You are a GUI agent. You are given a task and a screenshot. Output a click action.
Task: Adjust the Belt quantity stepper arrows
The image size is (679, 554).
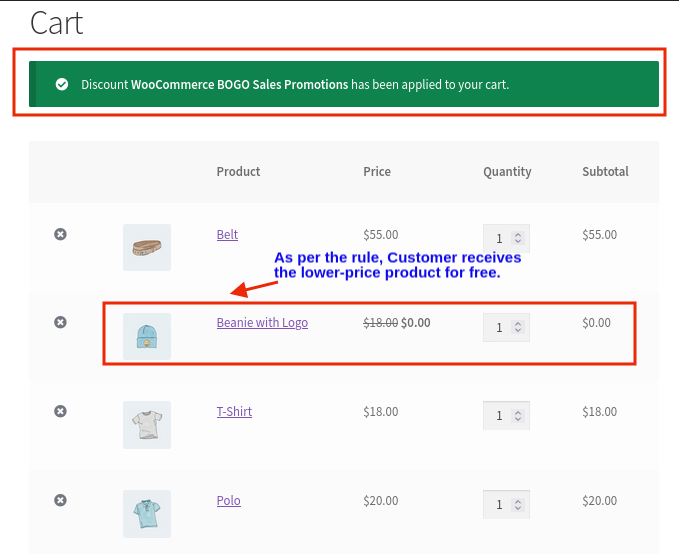(518, 238)
